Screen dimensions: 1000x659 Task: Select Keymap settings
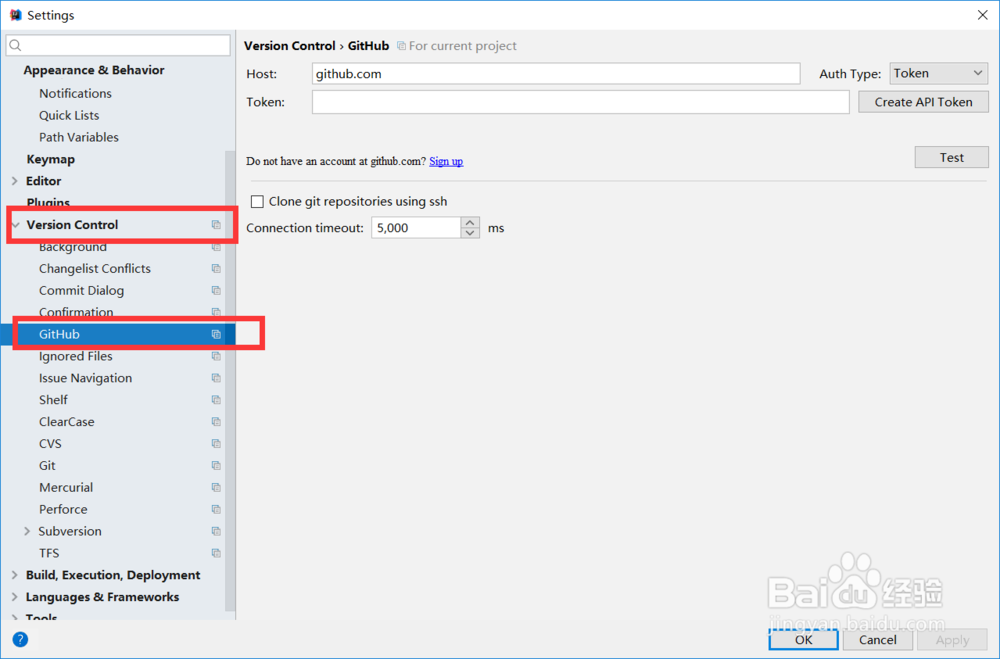click(x=50, y=159)
